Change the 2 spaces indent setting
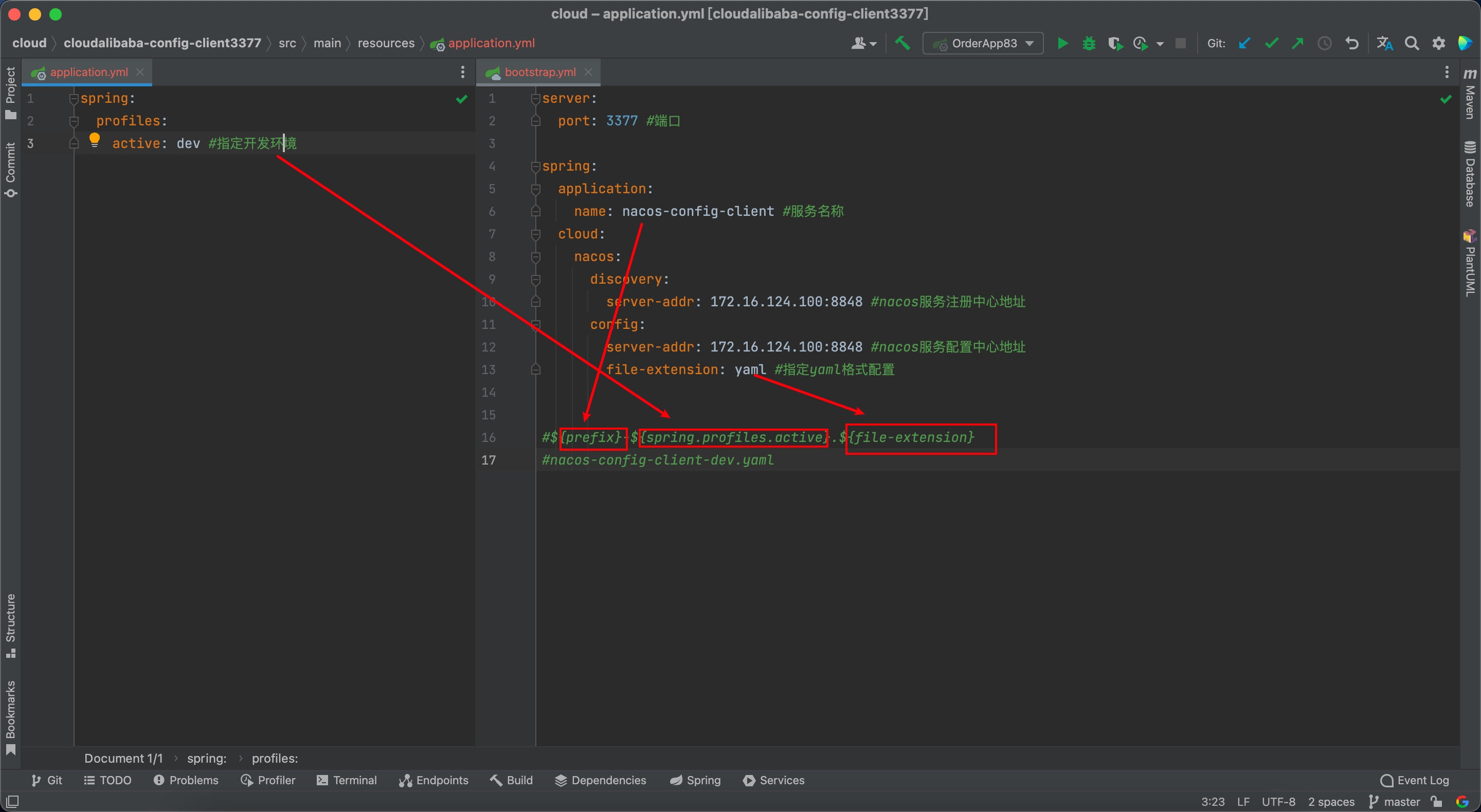 [x=1331, y=802]
